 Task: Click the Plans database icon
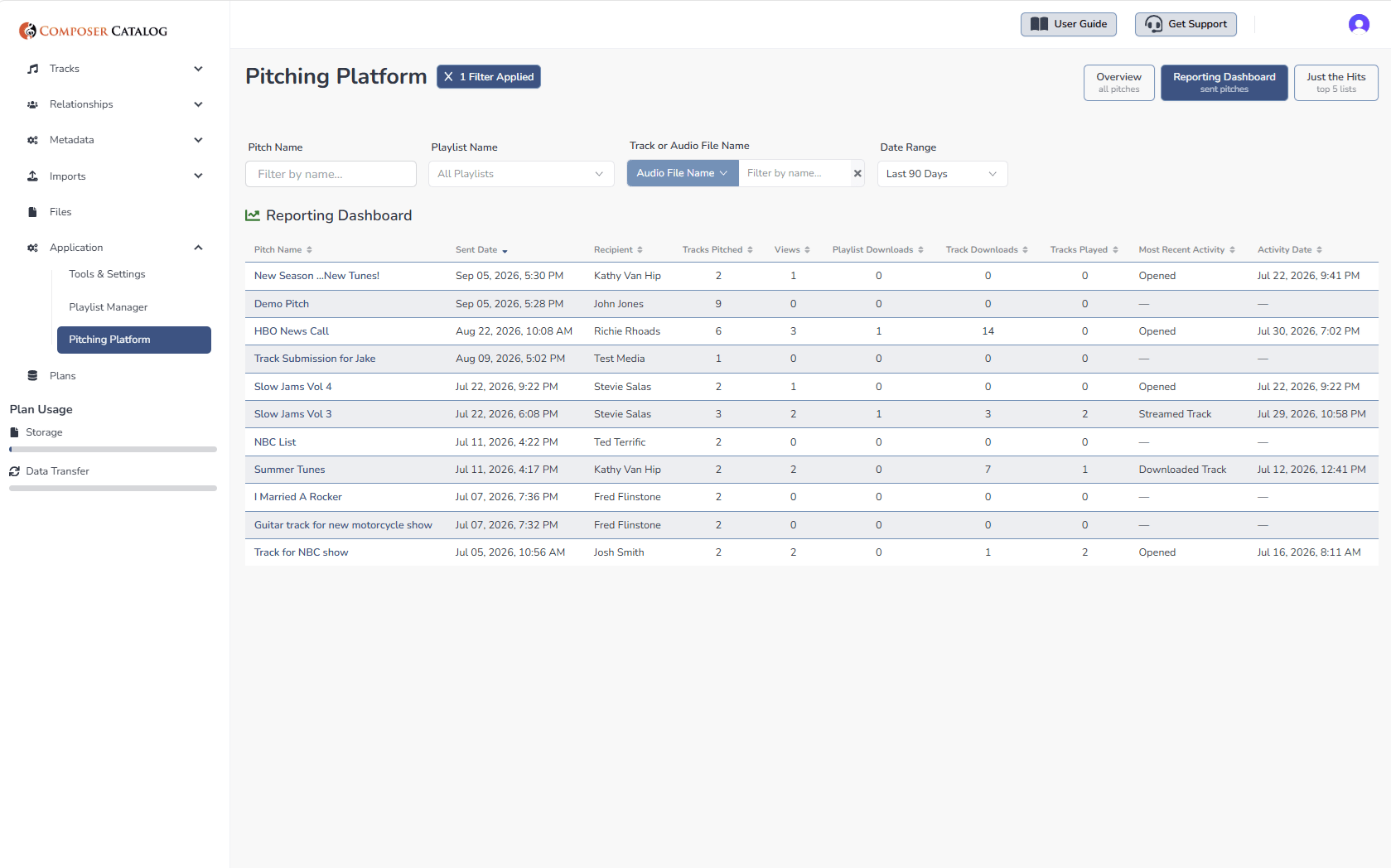tap(32, 376)
